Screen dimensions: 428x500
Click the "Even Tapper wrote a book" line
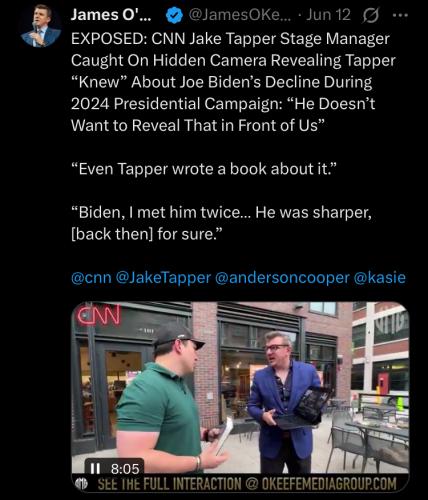(x=202, y=169)
